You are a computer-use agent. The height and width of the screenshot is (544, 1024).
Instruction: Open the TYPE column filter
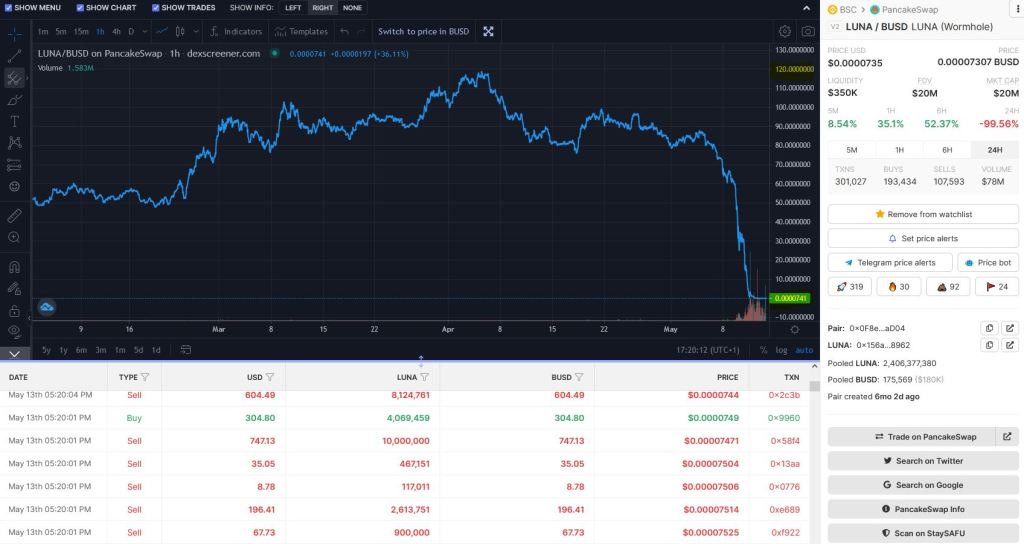(145, 377)
